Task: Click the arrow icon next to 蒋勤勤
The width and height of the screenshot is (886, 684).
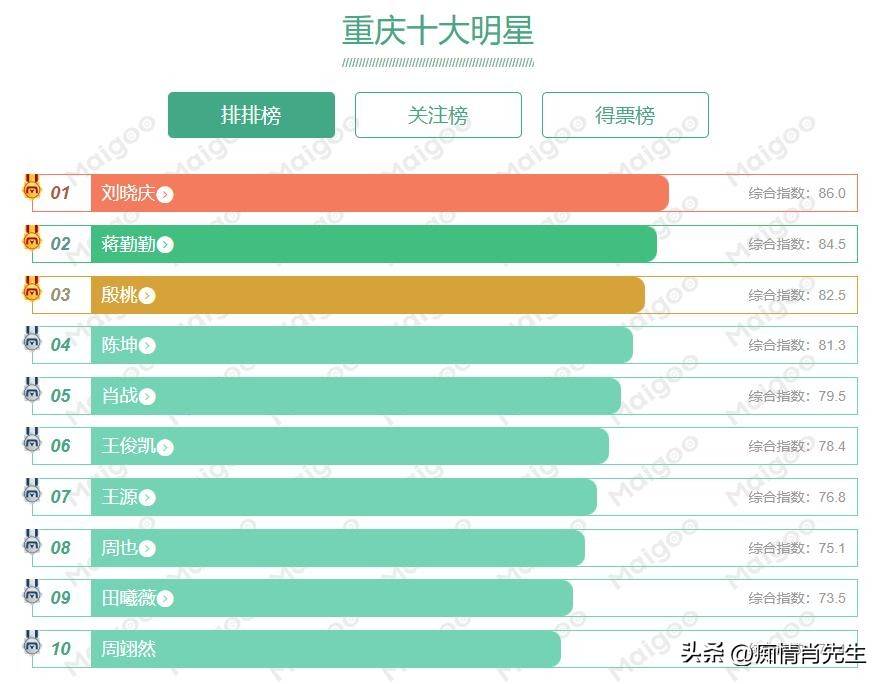Action: coord(165,245)
